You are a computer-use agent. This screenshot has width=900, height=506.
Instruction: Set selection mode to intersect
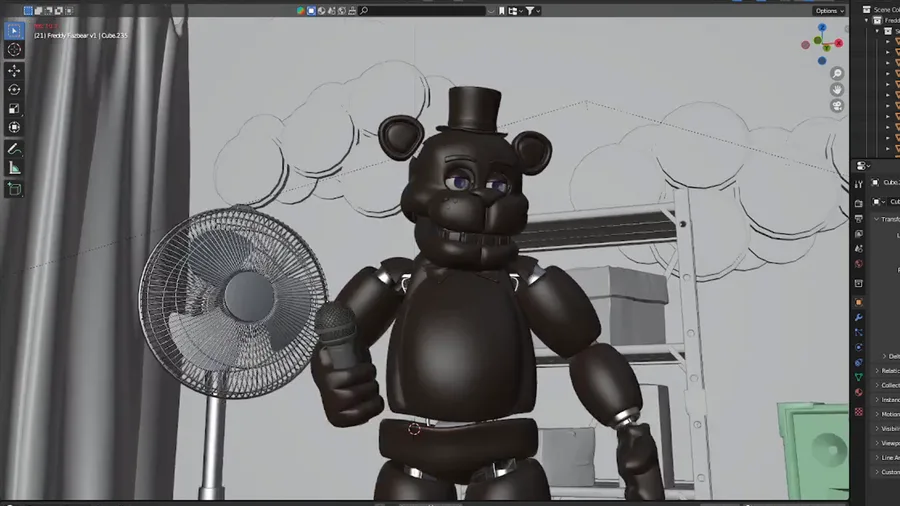pyautogui.click(x=69, y=10)
